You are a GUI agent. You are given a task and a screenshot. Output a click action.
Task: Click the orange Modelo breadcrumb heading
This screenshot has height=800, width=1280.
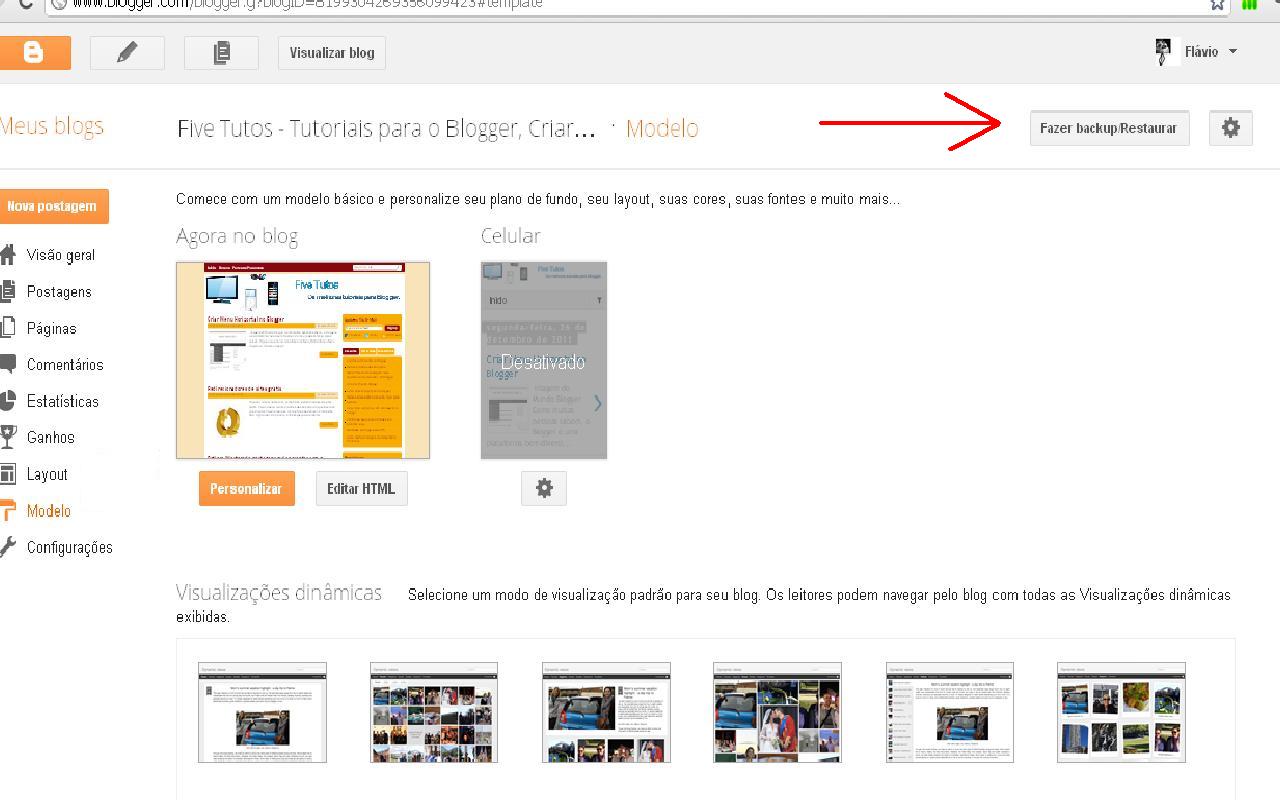pyautogui.click(x=662, y=128)
